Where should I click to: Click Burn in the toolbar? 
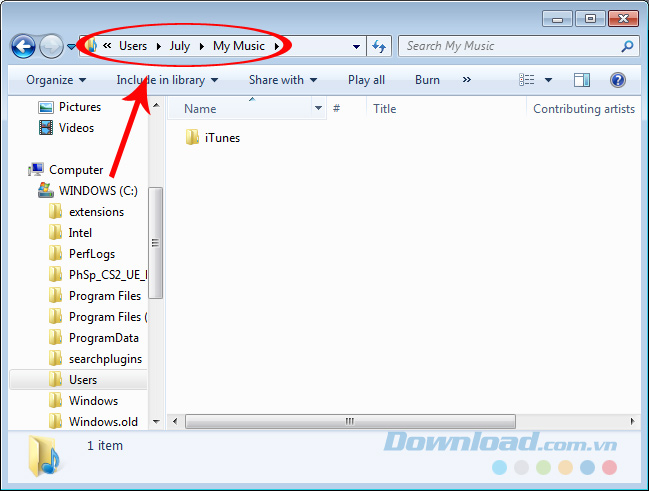point(427,80)
